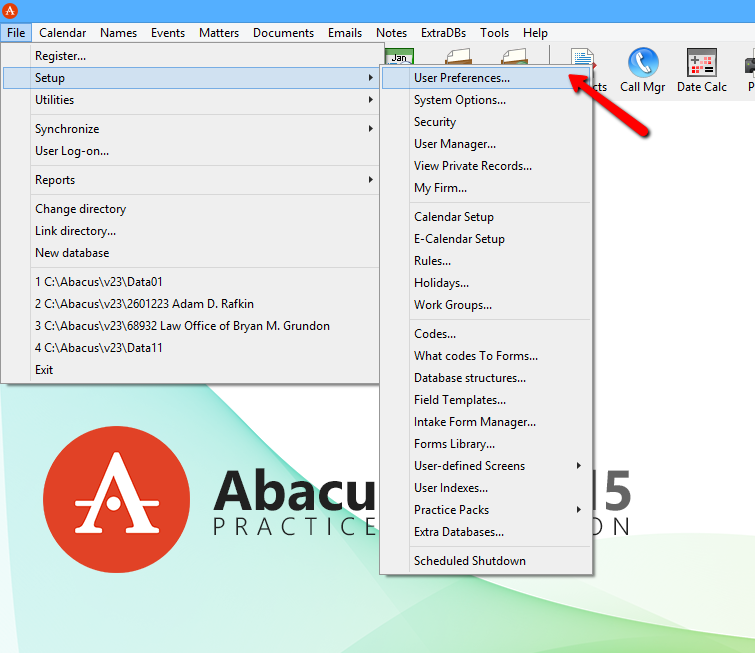Viewport: 755px width, 653px height.
Task: Open the Matters menu
Action: [x=219, y=33]
